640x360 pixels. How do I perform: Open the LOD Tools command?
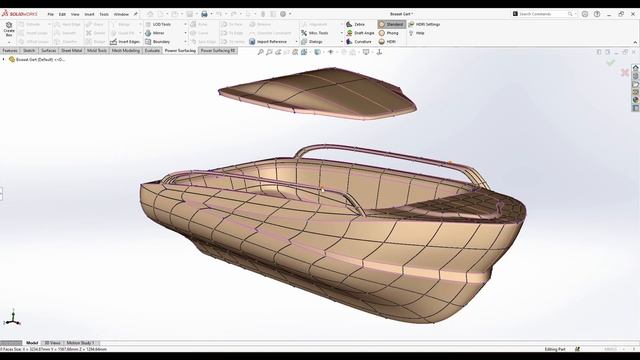pyautogui.click(x=158, y=24)
